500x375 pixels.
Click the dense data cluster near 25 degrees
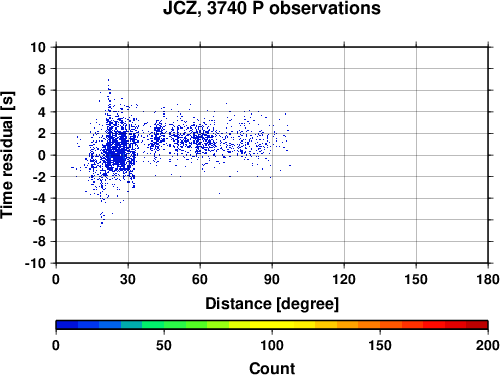118,147
